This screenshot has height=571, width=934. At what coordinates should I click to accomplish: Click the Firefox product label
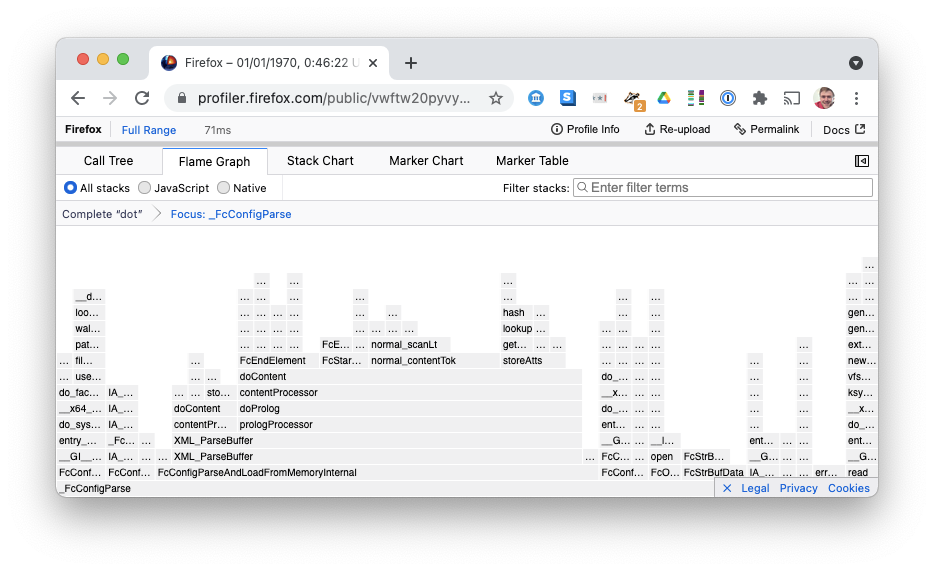point(83,129)
